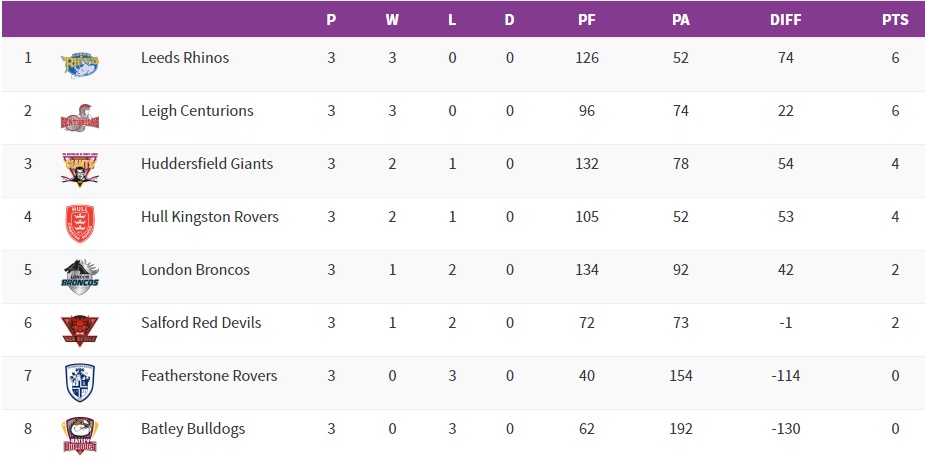The height and width of the screenshot is (460, 925).
Task: Click the Leeds Rhinos team logo
Action: tap(79, 63)
